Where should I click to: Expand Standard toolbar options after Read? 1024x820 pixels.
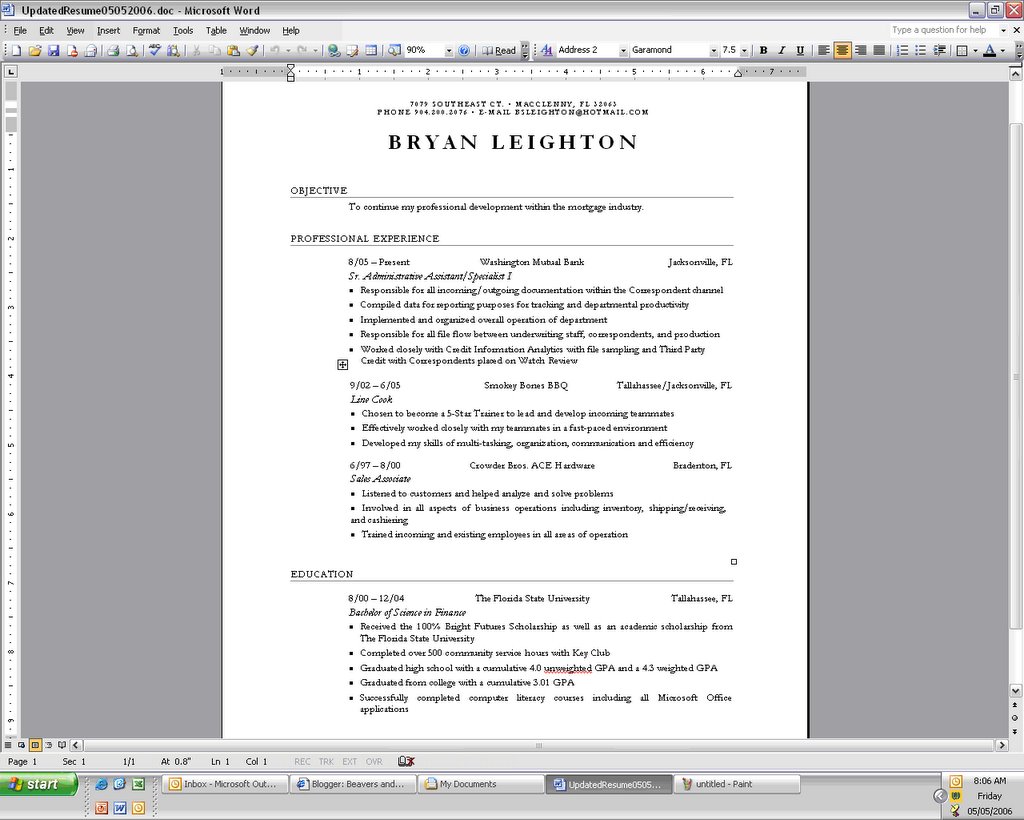[x=524, y=51]
